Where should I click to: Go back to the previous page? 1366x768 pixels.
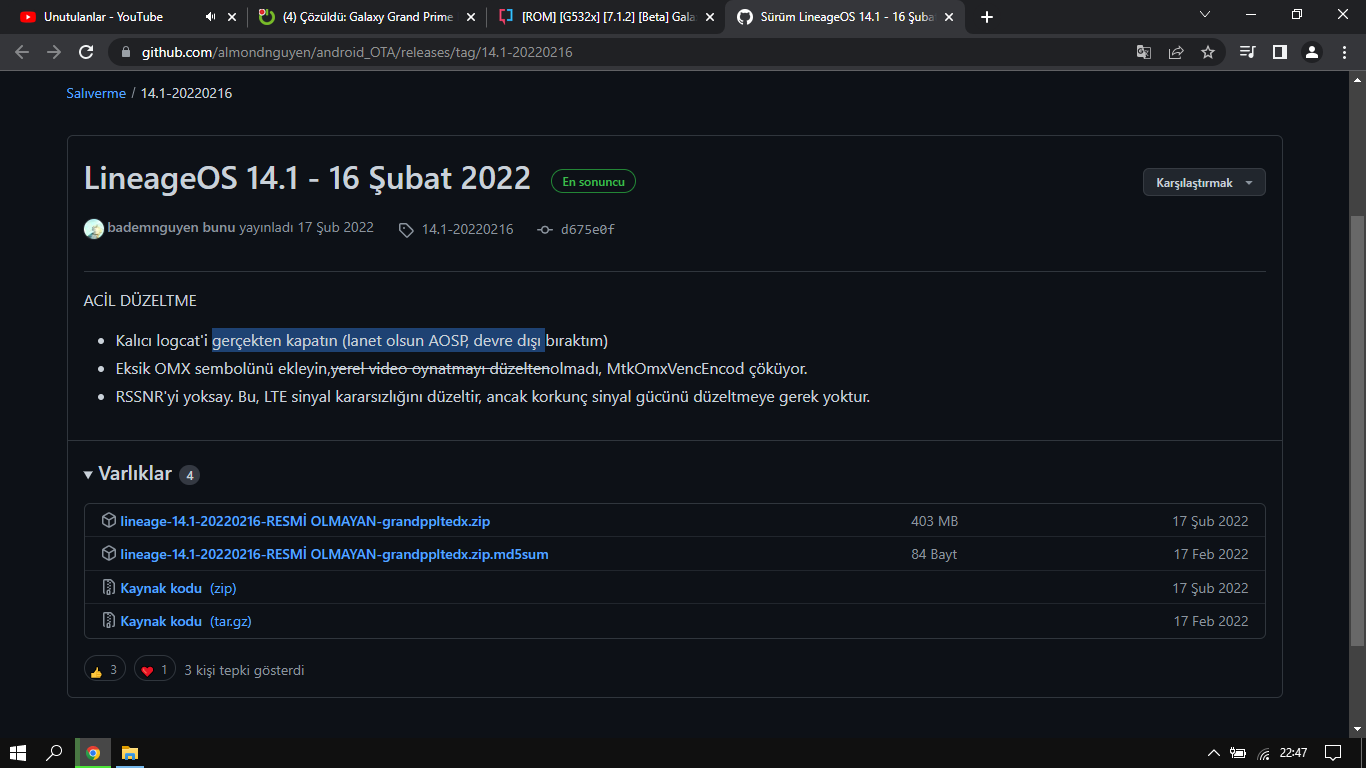click(x=22, y=52)
